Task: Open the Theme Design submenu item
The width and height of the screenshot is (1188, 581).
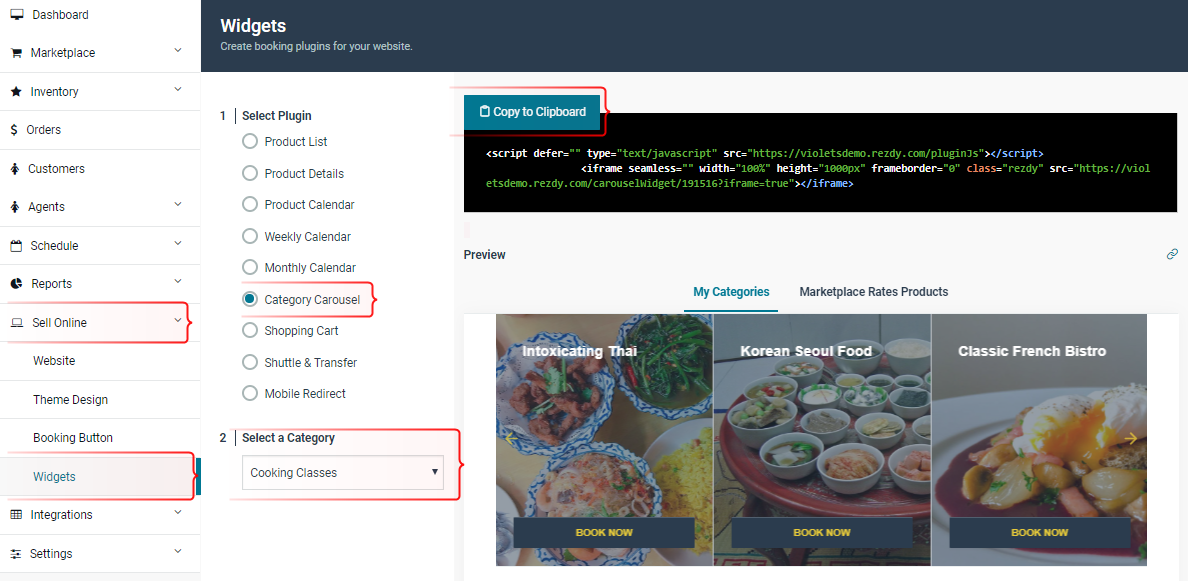Action: 100,400
